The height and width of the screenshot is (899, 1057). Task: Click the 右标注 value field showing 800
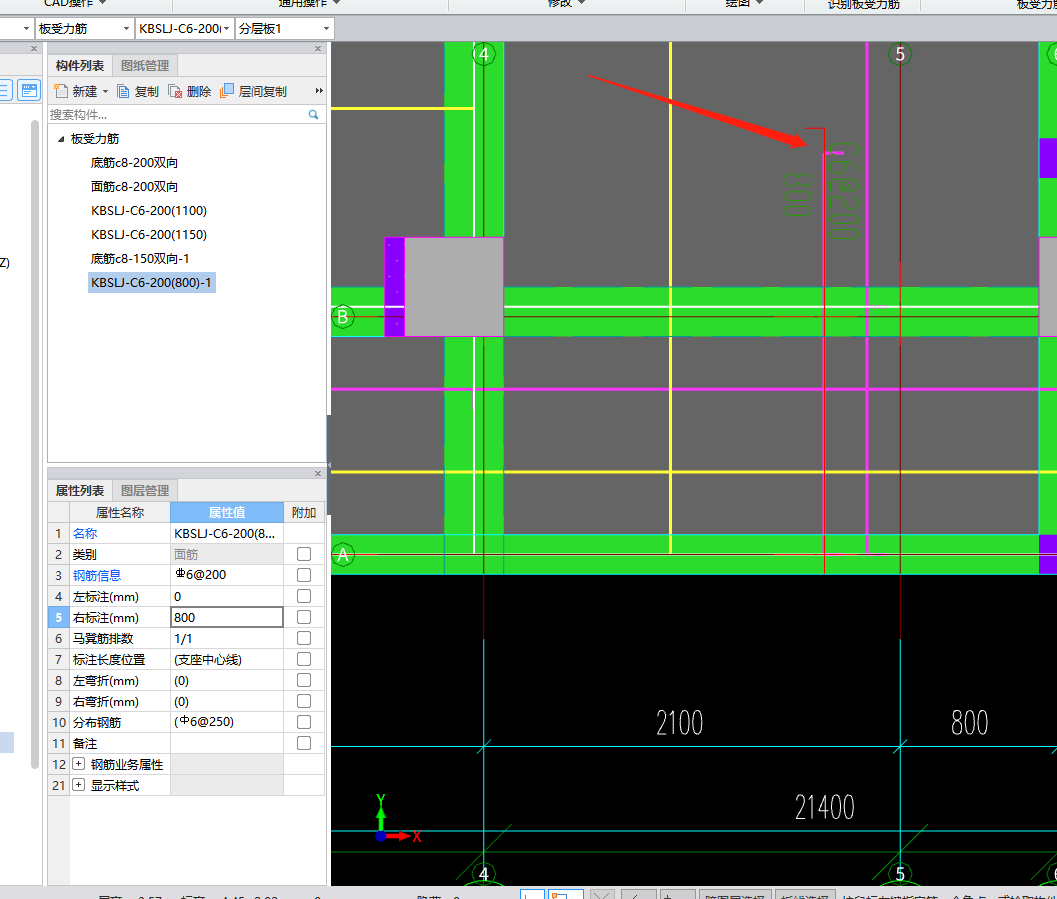pyautogui.click(x=226, y=617)
